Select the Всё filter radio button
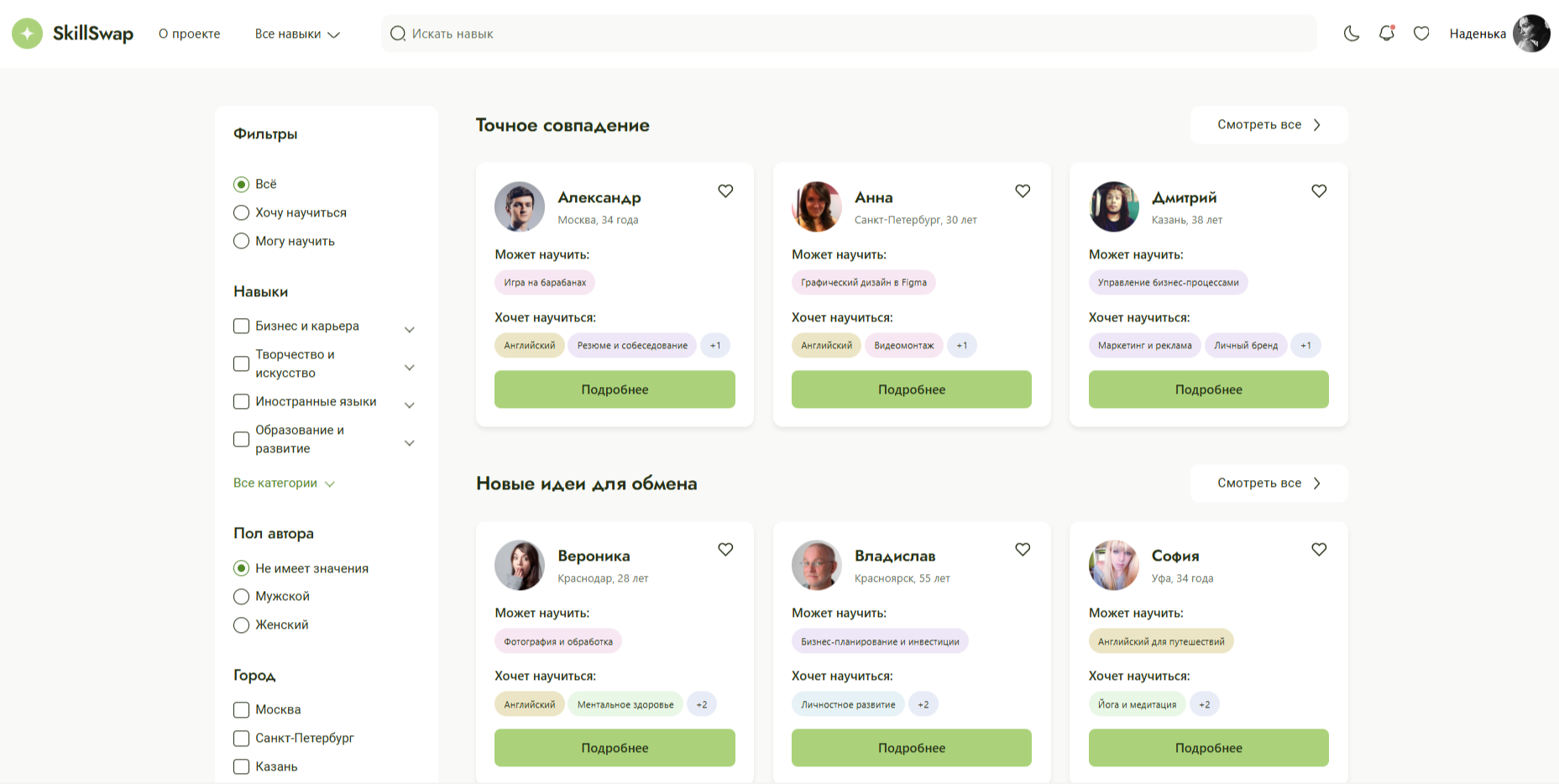The image size is (1559, 784). pyautogui.click(x=241, y=184)
